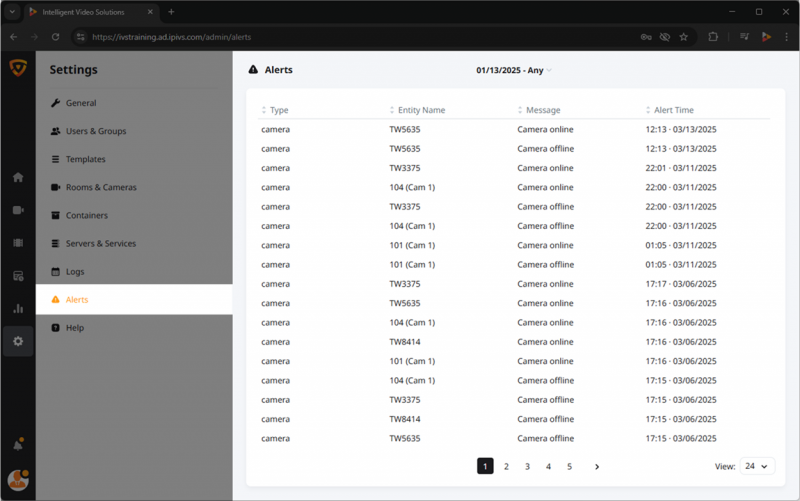This screenshot has height=501, width=800.
Task: Click the user avatar icon
Action: coord(18,480)
